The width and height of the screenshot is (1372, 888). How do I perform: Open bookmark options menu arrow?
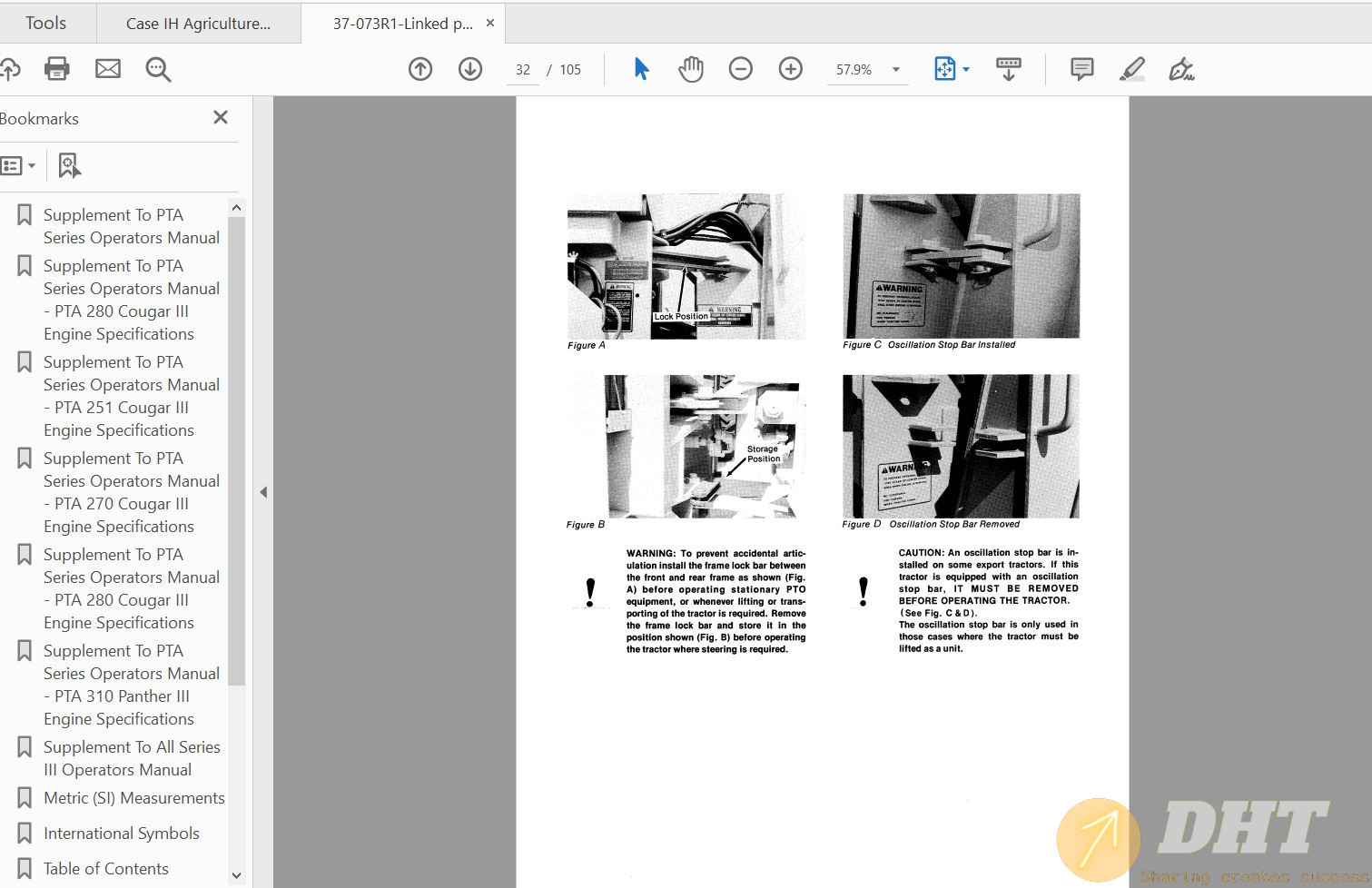pos(32,165)
